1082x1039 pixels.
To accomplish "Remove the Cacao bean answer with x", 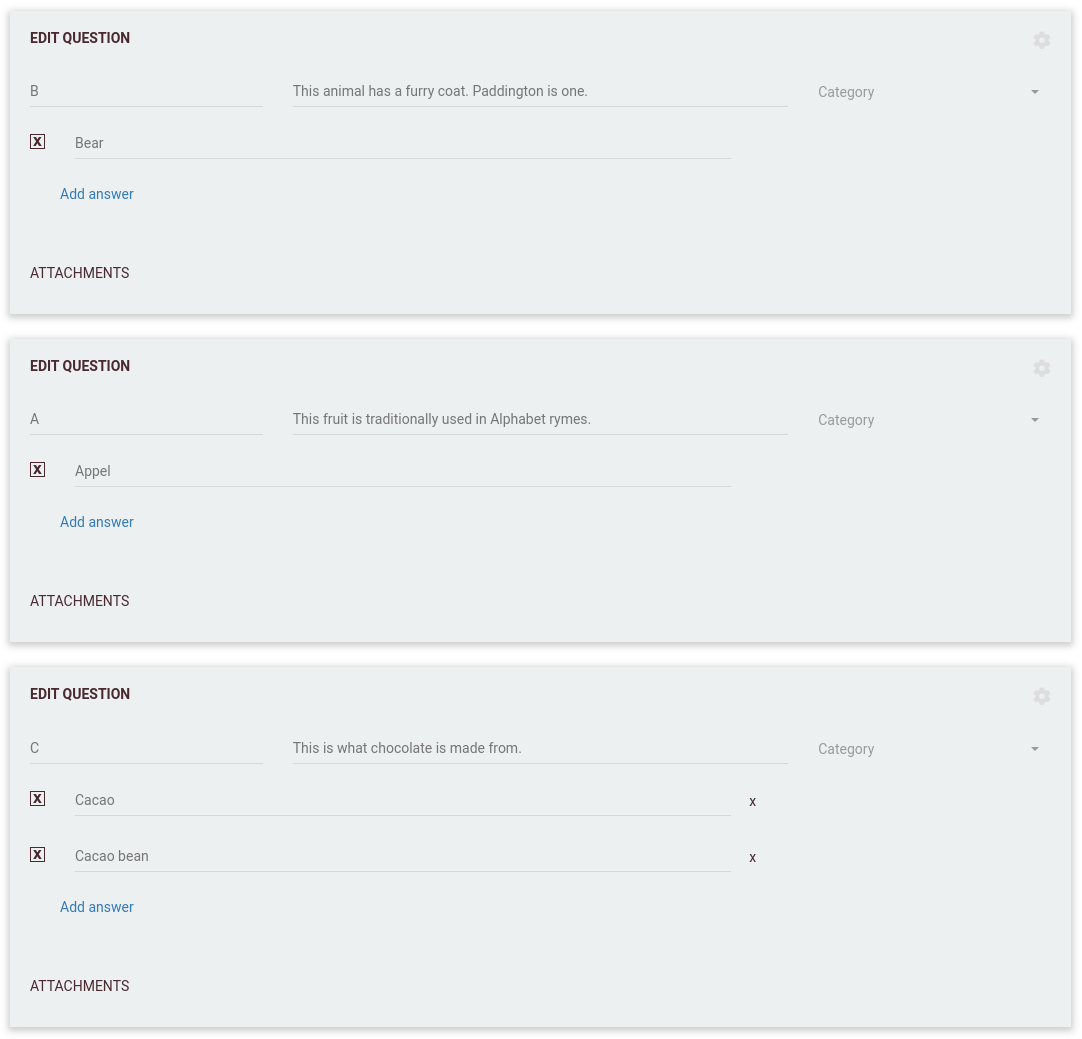I will pyautogui.click(x=752, y=857).
